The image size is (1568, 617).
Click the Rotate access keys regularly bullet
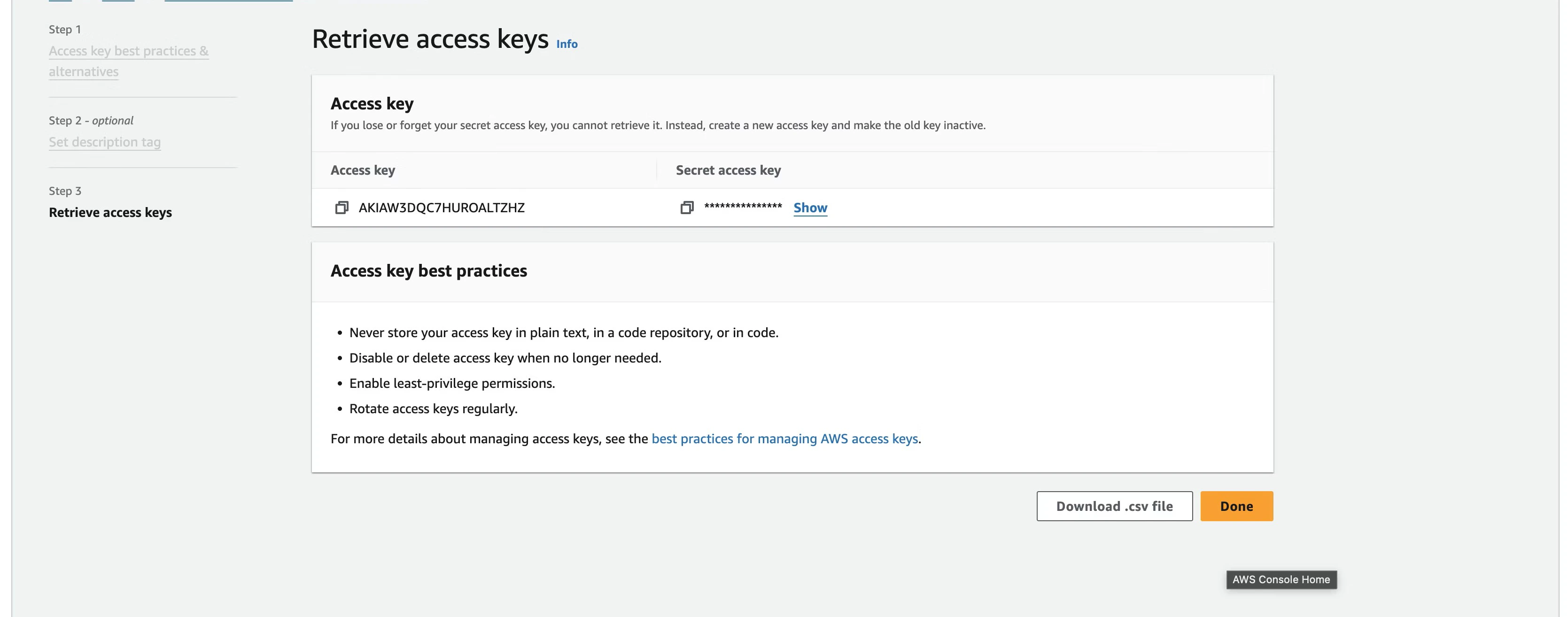pyautogui.click(x=433, y=409)
